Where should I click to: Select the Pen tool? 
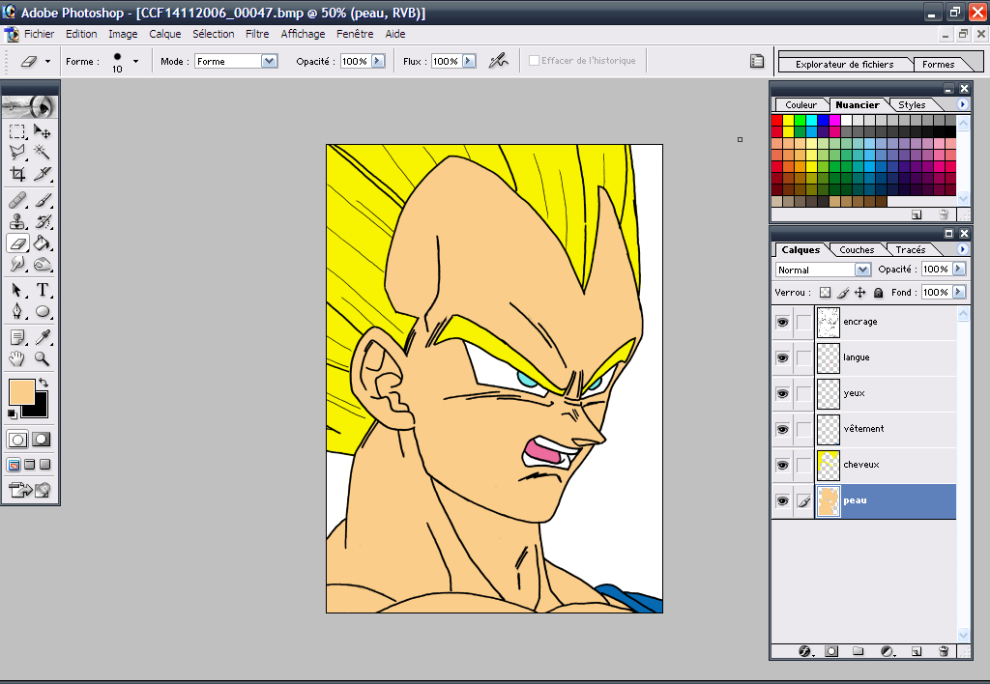pos(17,311)
